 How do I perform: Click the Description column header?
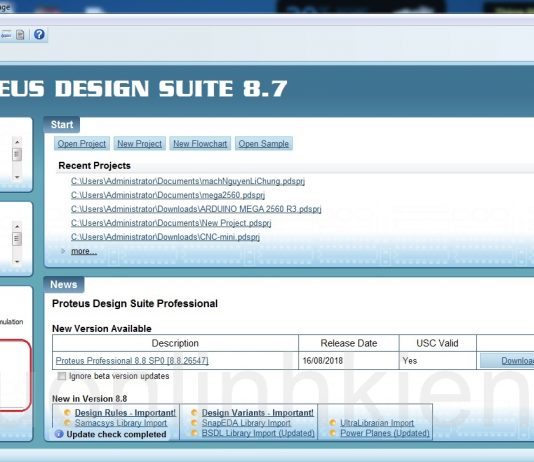tap(175, 343)
